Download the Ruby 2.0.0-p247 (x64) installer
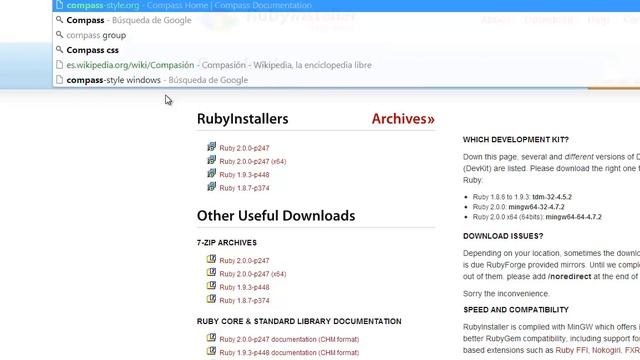The width and height of the screenshot is (640, 360). pos(253,162)
